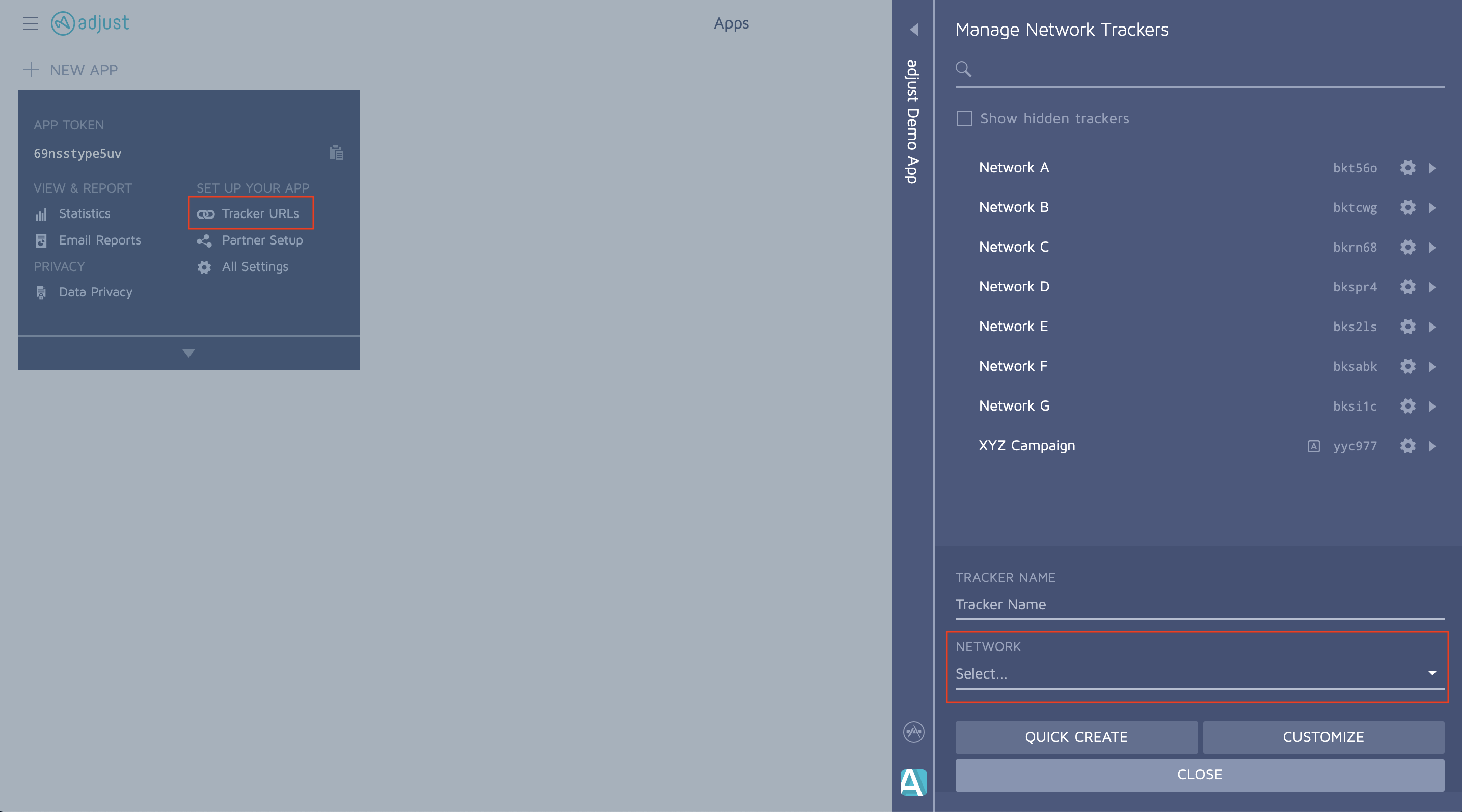The image size is (1462, 812).
Task: Click the Tracker Name input field
Action: 1199,604
